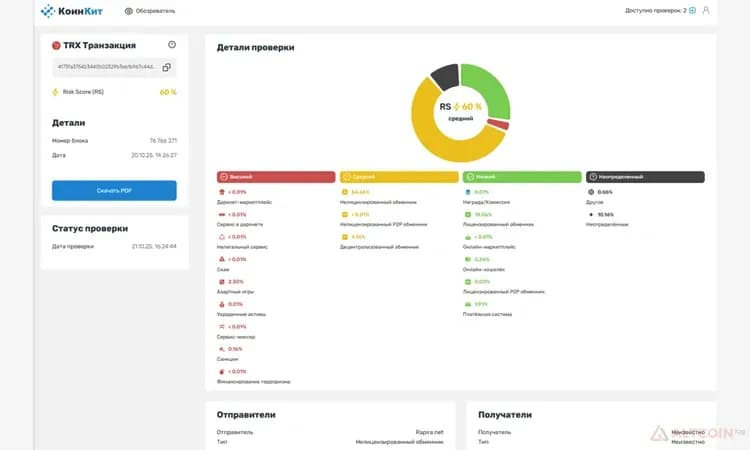Image resolution: width=750 pixels, height=450 pixels.
Task: Open the КоинКит logo home link
Action: (x=71, y=11)
